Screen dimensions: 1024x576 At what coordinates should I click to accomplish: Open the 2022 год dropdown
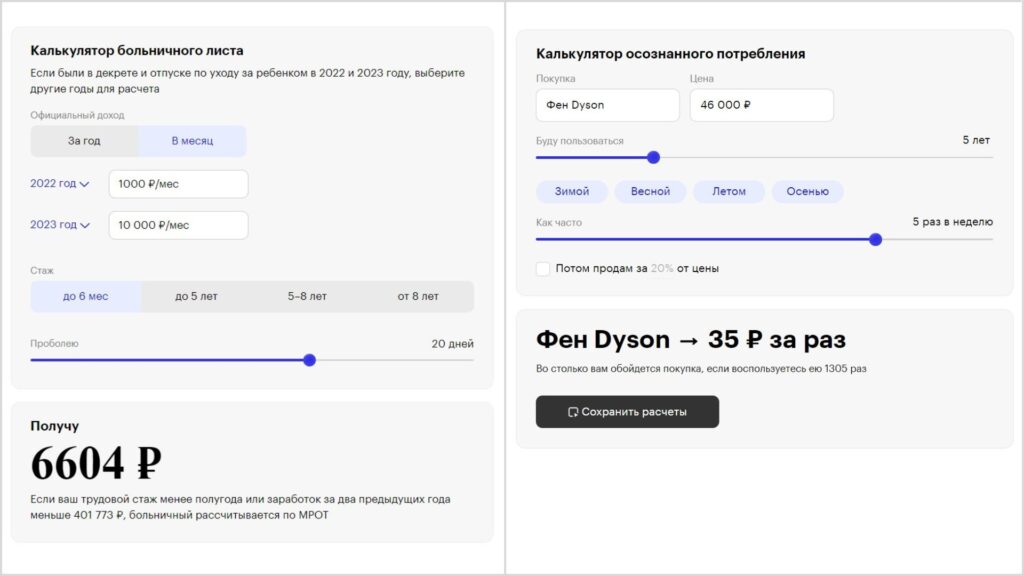pos(60,184)
